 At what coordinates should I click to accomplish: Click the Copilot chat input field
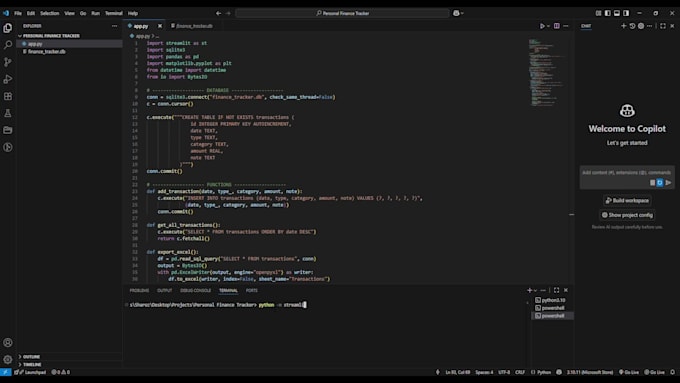[x=627, y=173]
